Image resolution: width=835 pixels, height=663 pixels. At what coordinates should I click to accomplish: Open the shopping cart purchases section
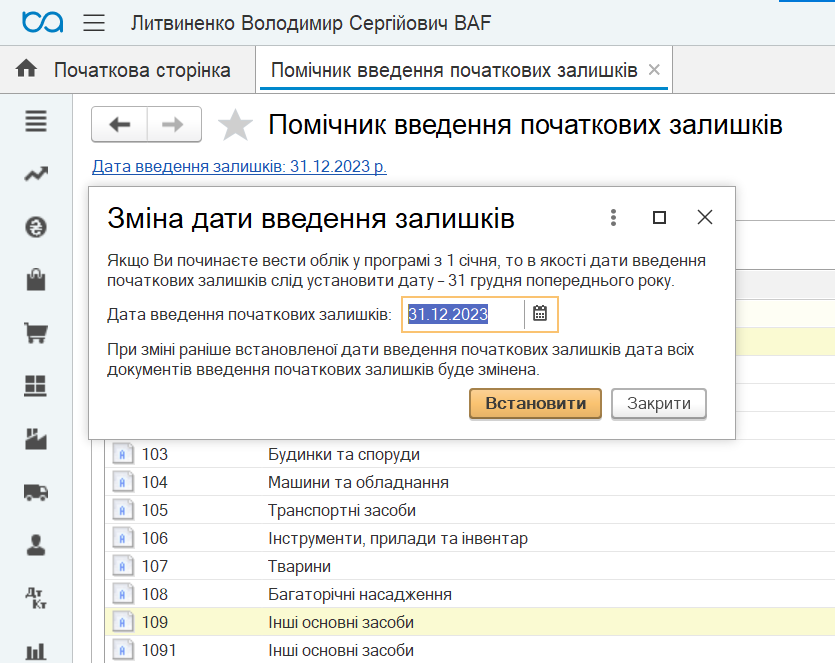tap(36, 333)
